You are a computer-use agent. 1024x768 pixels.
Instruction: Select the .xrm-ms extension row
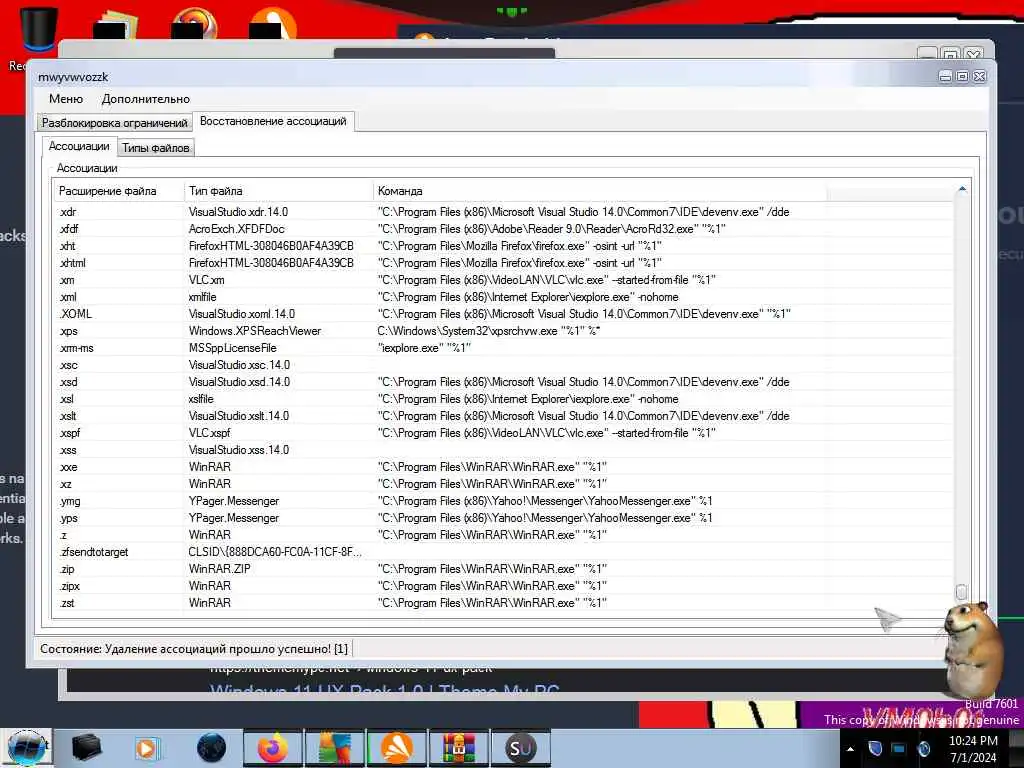504,347
